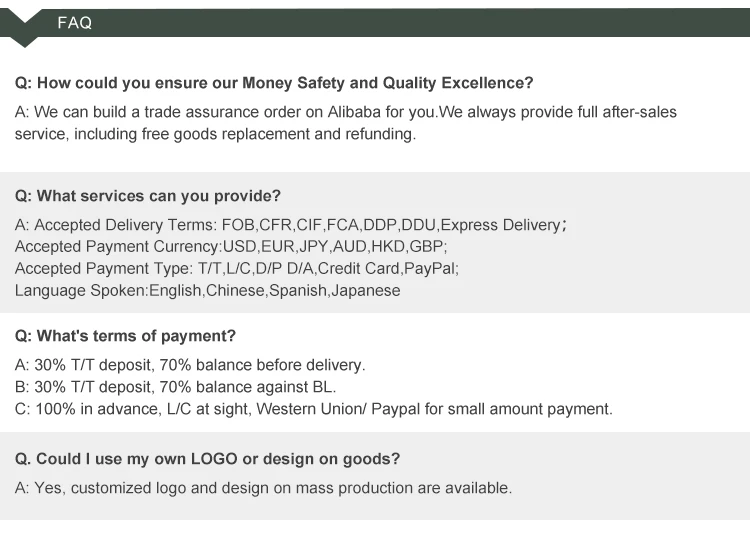Click the FAQ header tab

tap(74, 23)
